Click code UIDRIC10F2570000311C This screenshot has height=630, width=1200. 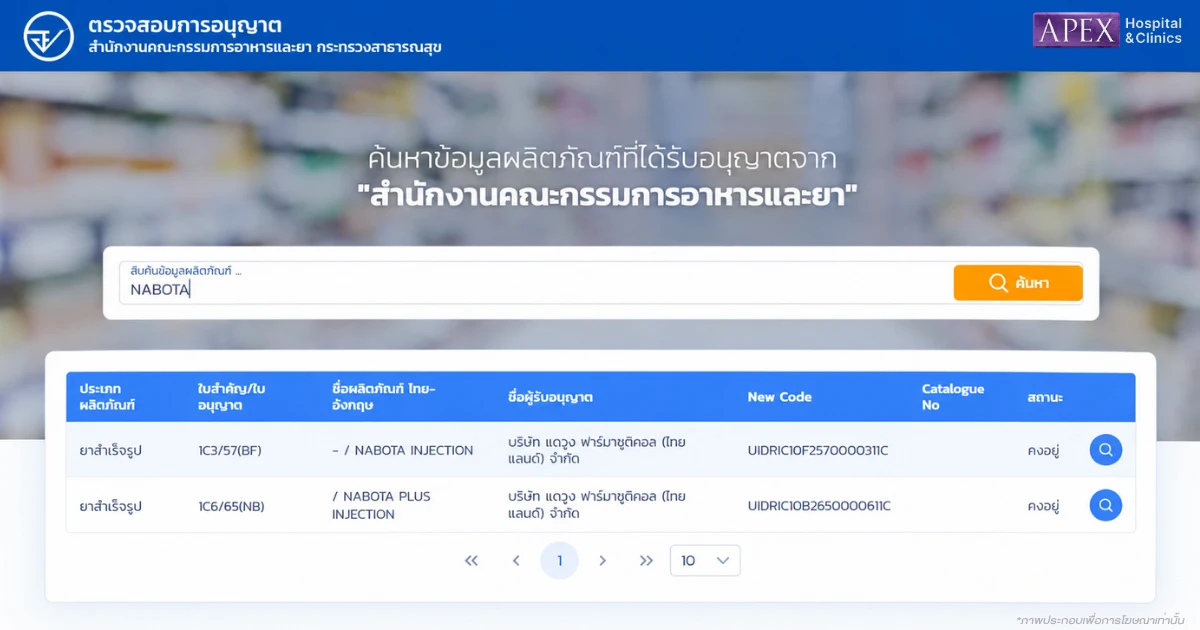pos(818,451)
